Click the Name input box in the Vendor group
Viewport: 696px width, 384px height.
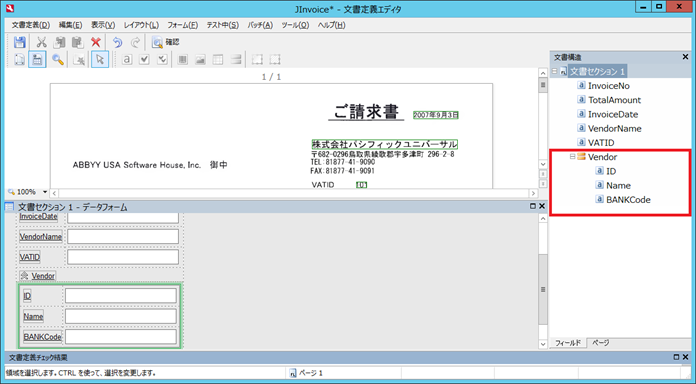click(121, 316)
